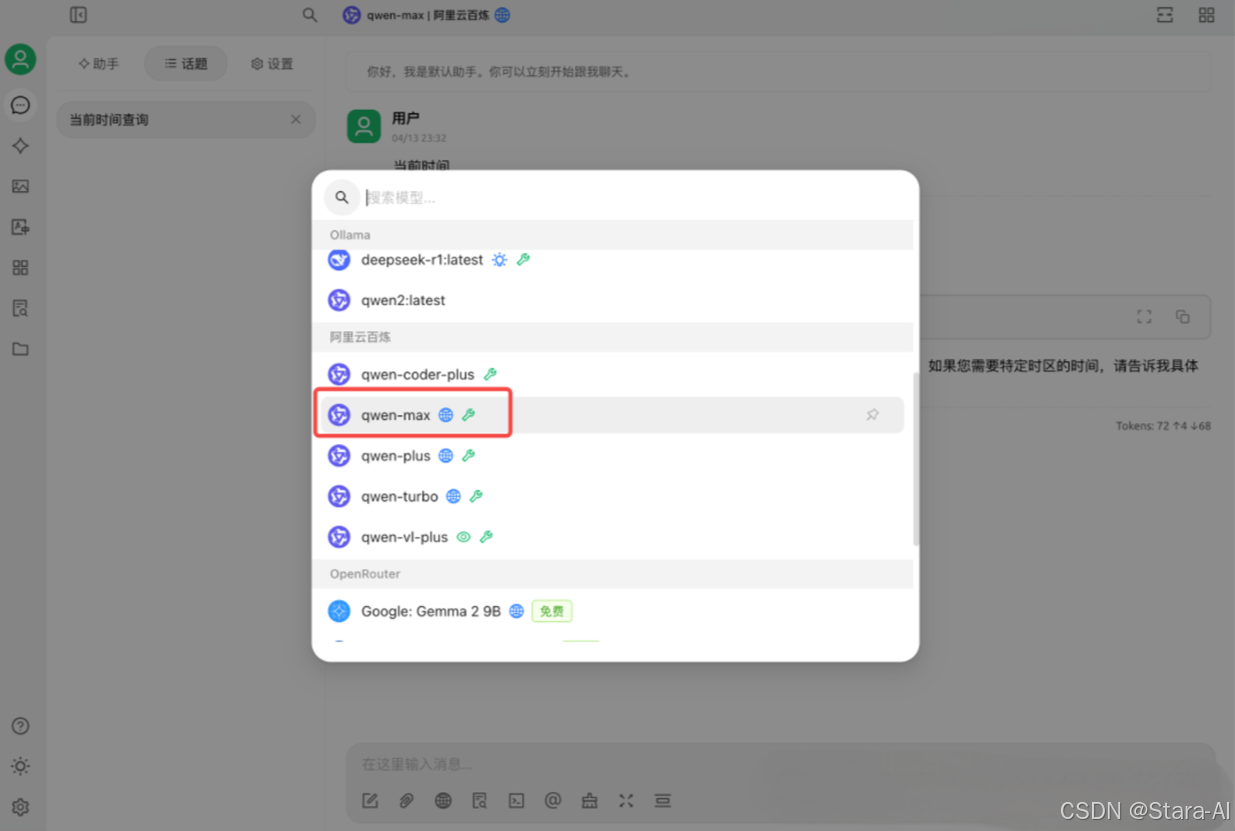Screen dimensions: 1235x831
Task: Click the @ mention model icon
Action: pyautogui.click(x=553, y=801)
